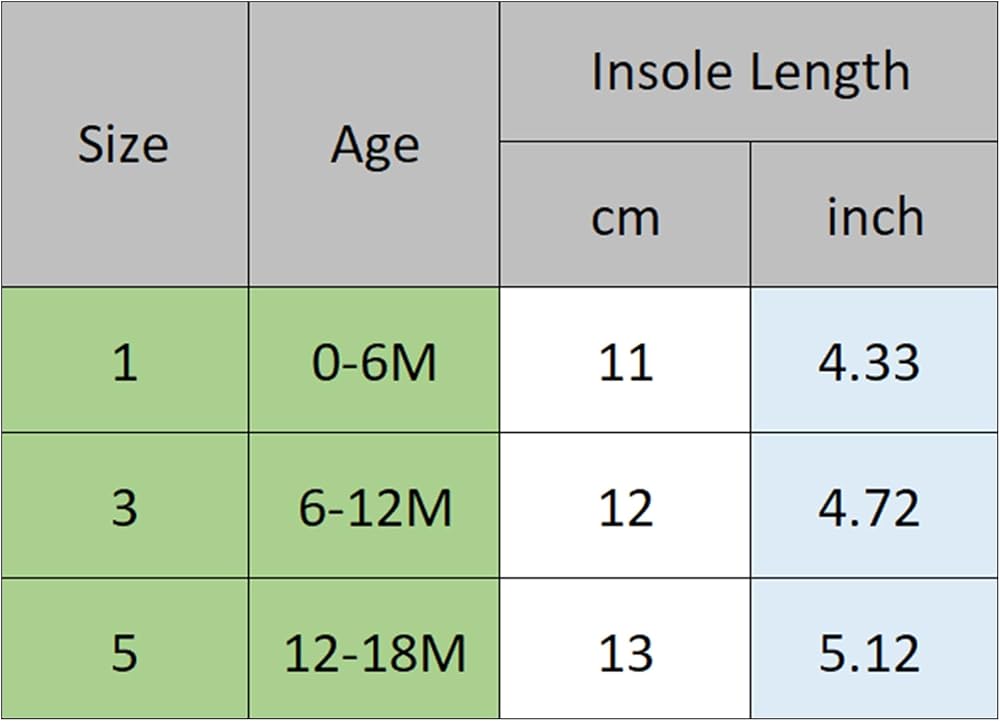Click the 13 cm cell
Image resolution: width=1000 pixels, height=721 pixels.
625,649
